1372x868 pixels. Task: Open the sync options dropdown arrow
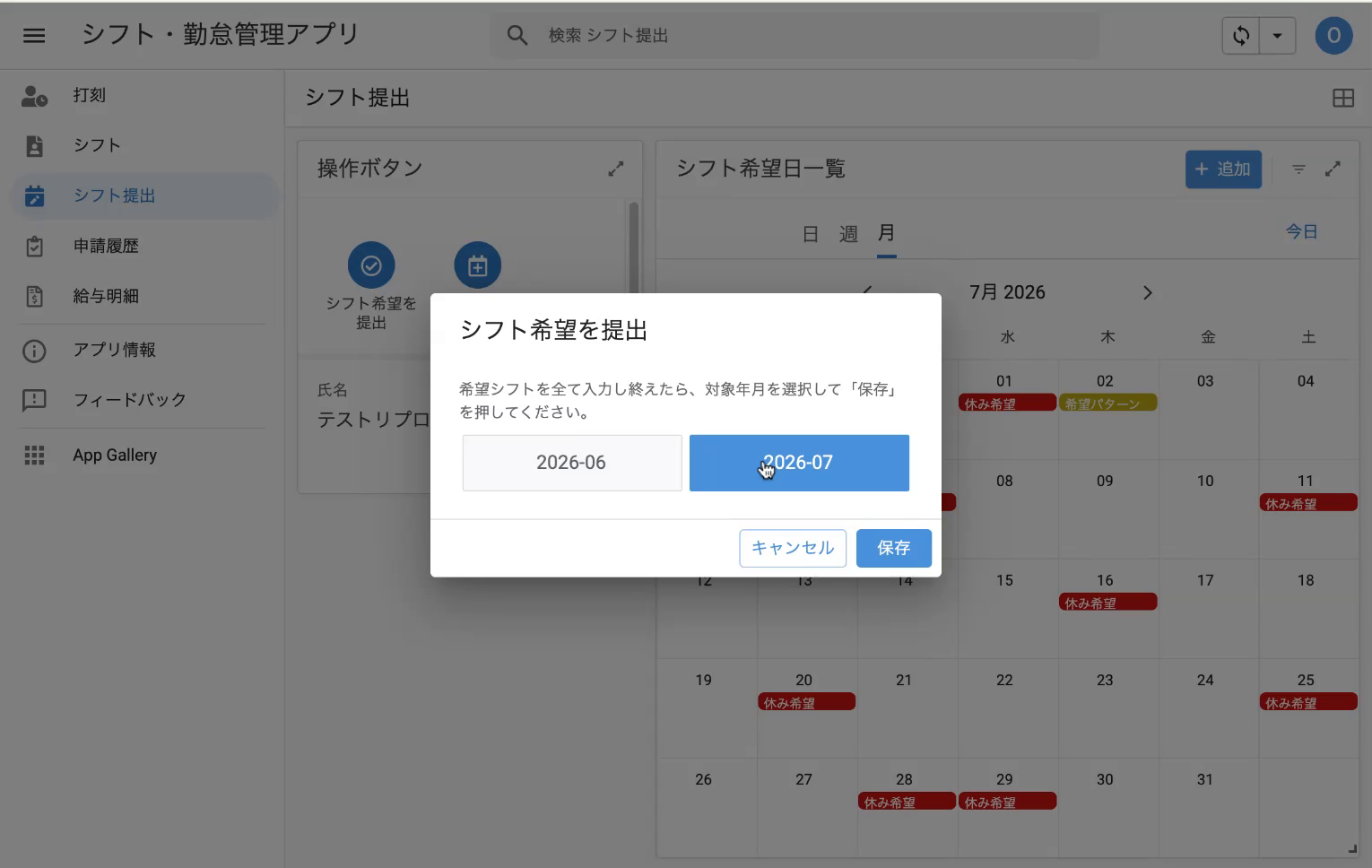pyautogui.click(x=1277, y=36)
